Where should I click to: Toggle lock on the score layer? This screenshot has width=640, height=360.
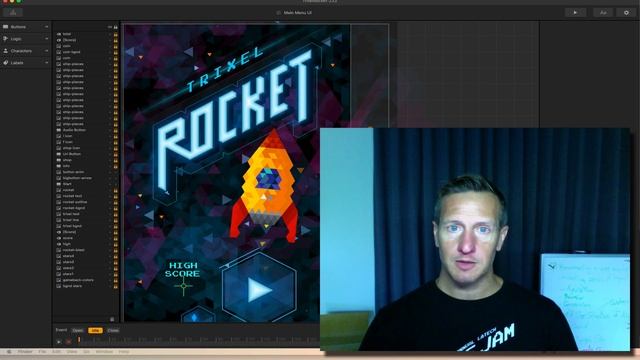(116, 238)
